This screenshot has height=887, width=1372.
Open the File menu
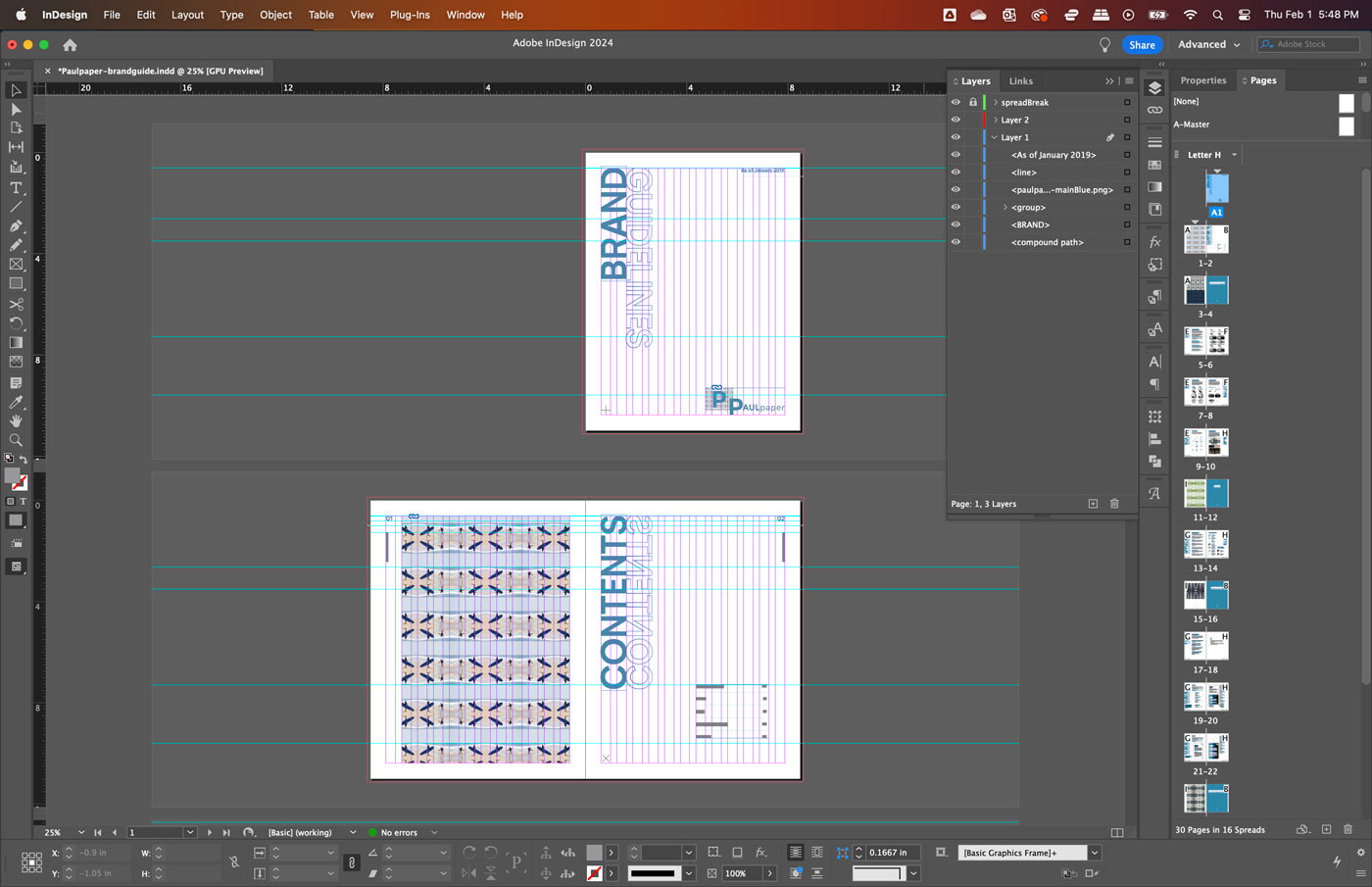112,15
